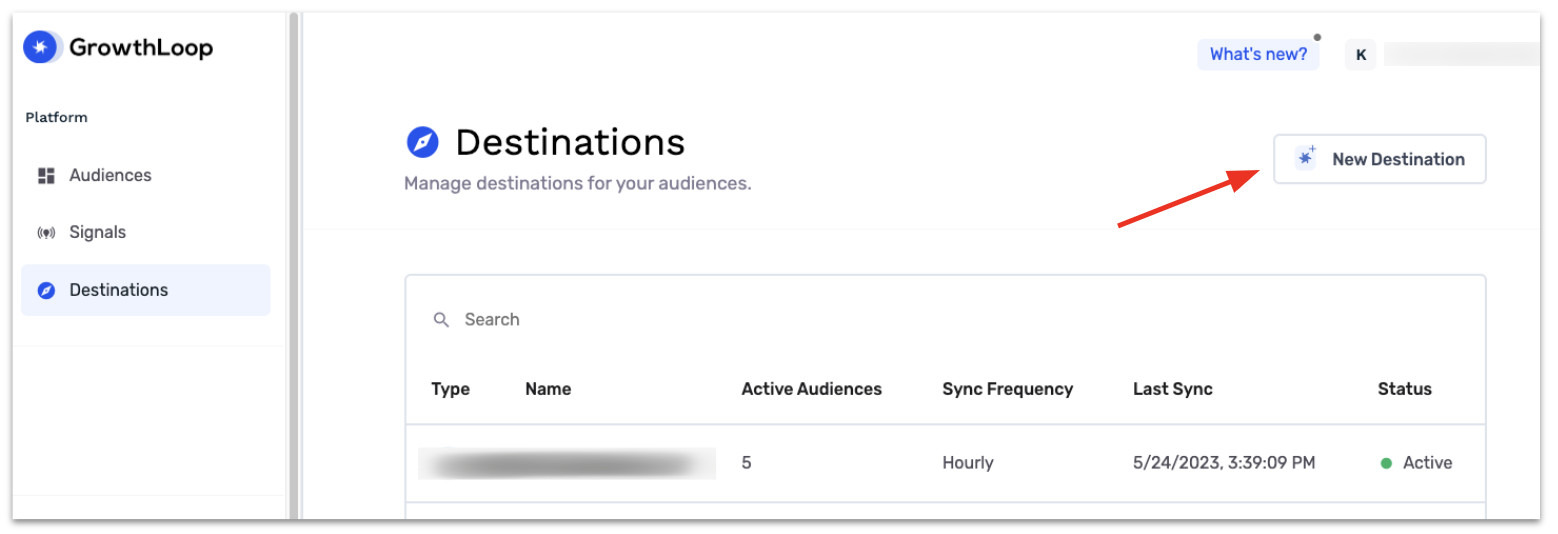The width and height of the screenshot is (1558, 534).
Task: Click the blurred destination name in first row
Action: (567, 463)
